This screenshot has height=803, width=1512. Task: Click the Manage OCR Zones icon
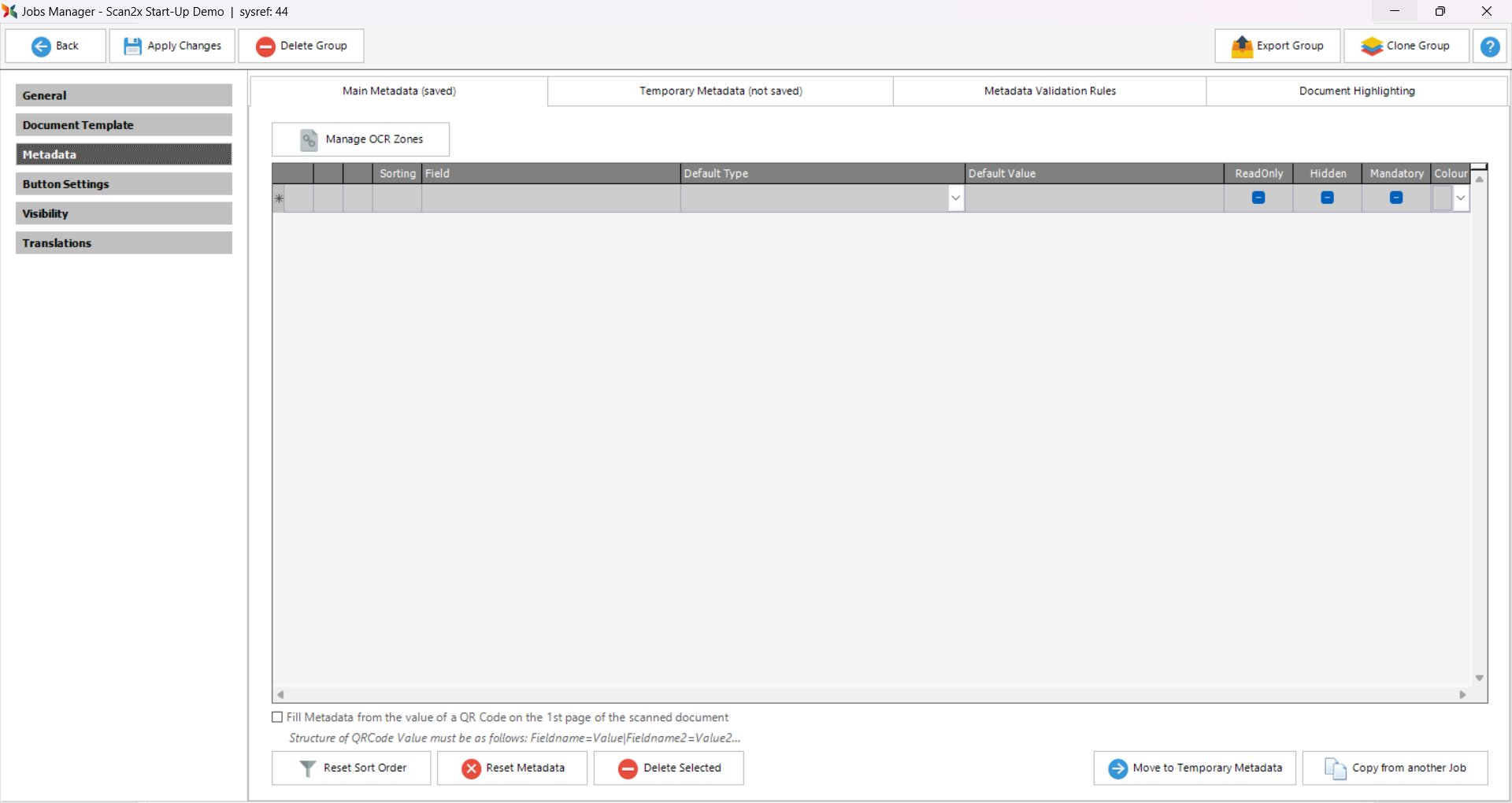click(309, 140)
